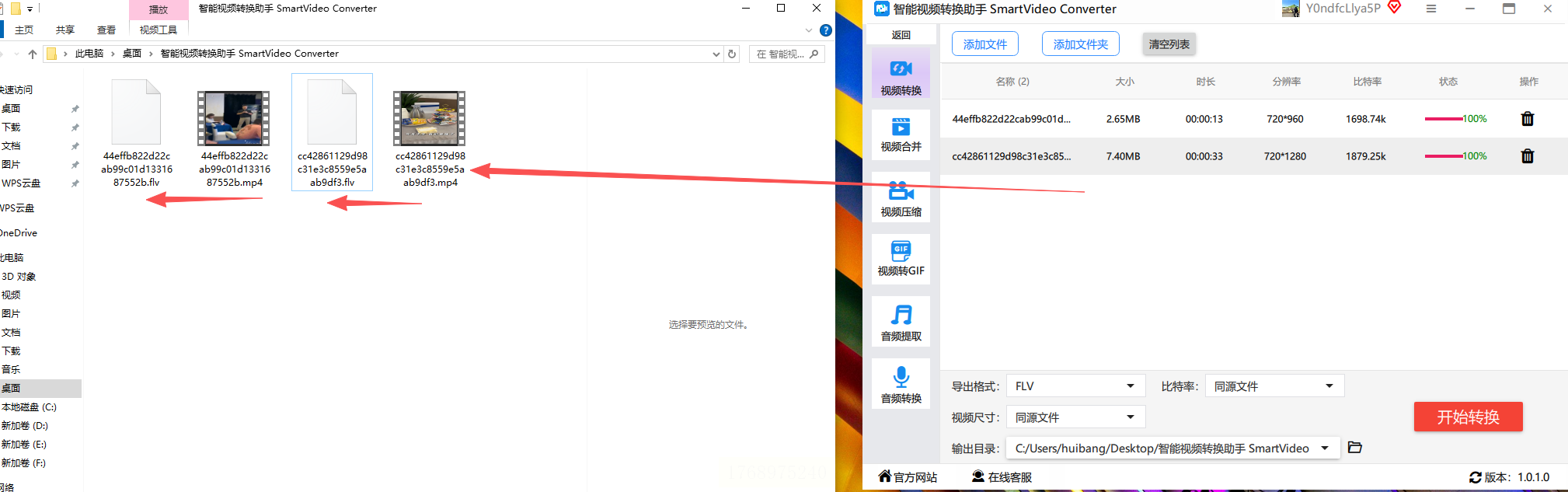Open the 在线客服 link
Screen dimensions: 1568x492
pyautogui.click(x=1009, y=477)
